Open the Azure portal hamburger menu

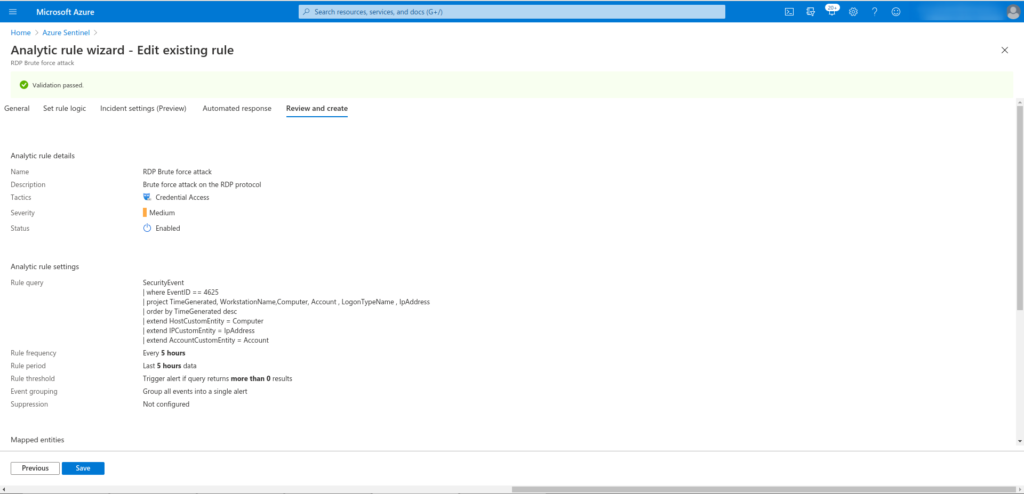[x=13, y=12]
